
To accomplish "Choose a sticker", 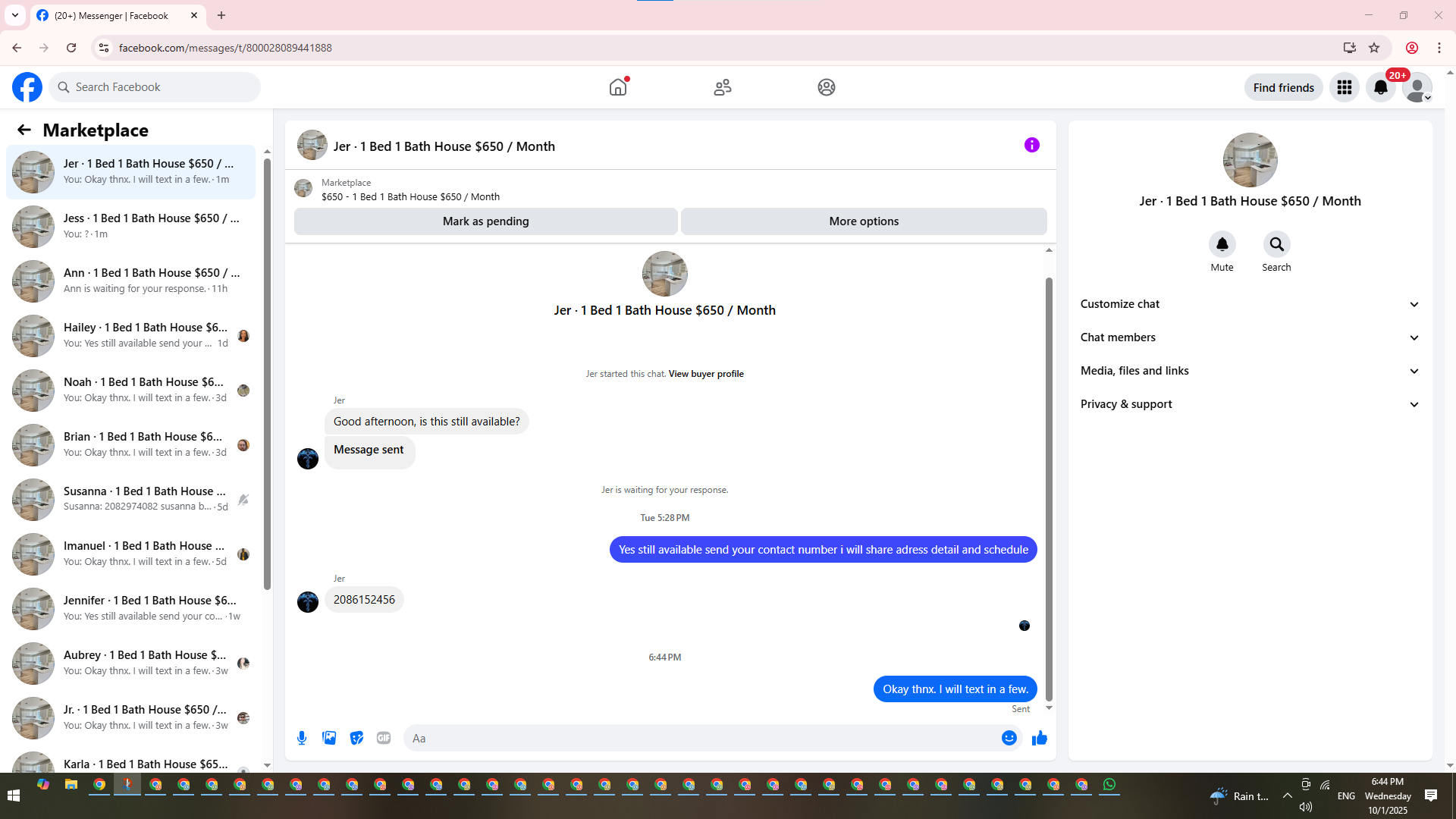I will (x=356, y=738).
